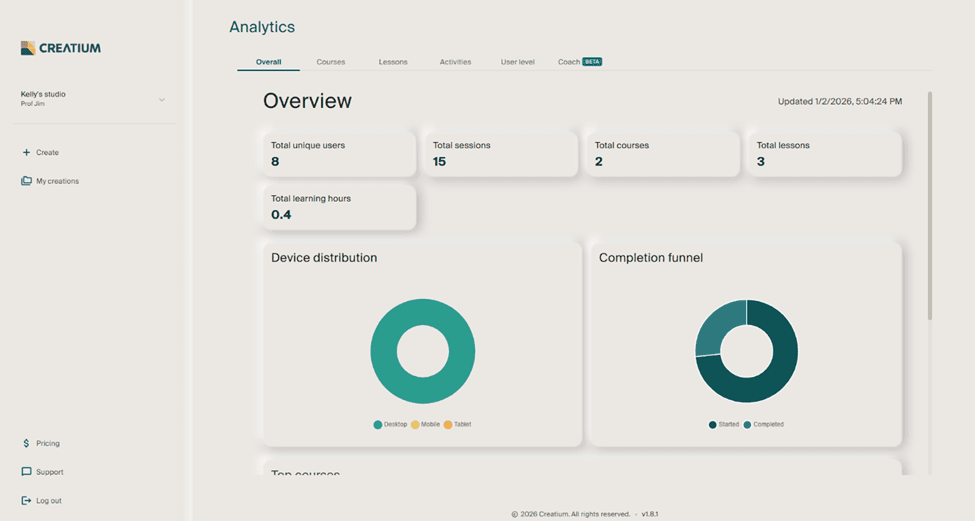This screenshot has height=521, width=975.
Task: Open the Coach tab
Action: tap(580, 62)
